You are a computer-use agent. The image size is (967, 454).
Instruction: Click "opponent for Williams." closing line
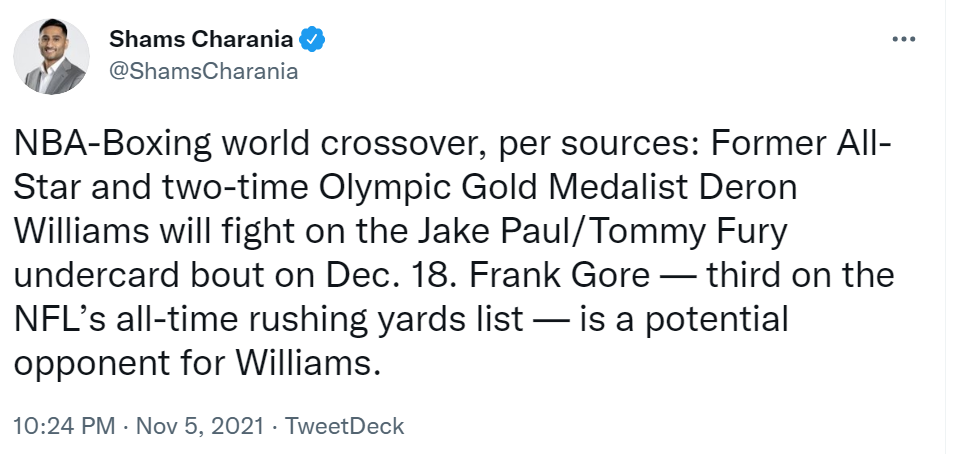click(194, 365)
